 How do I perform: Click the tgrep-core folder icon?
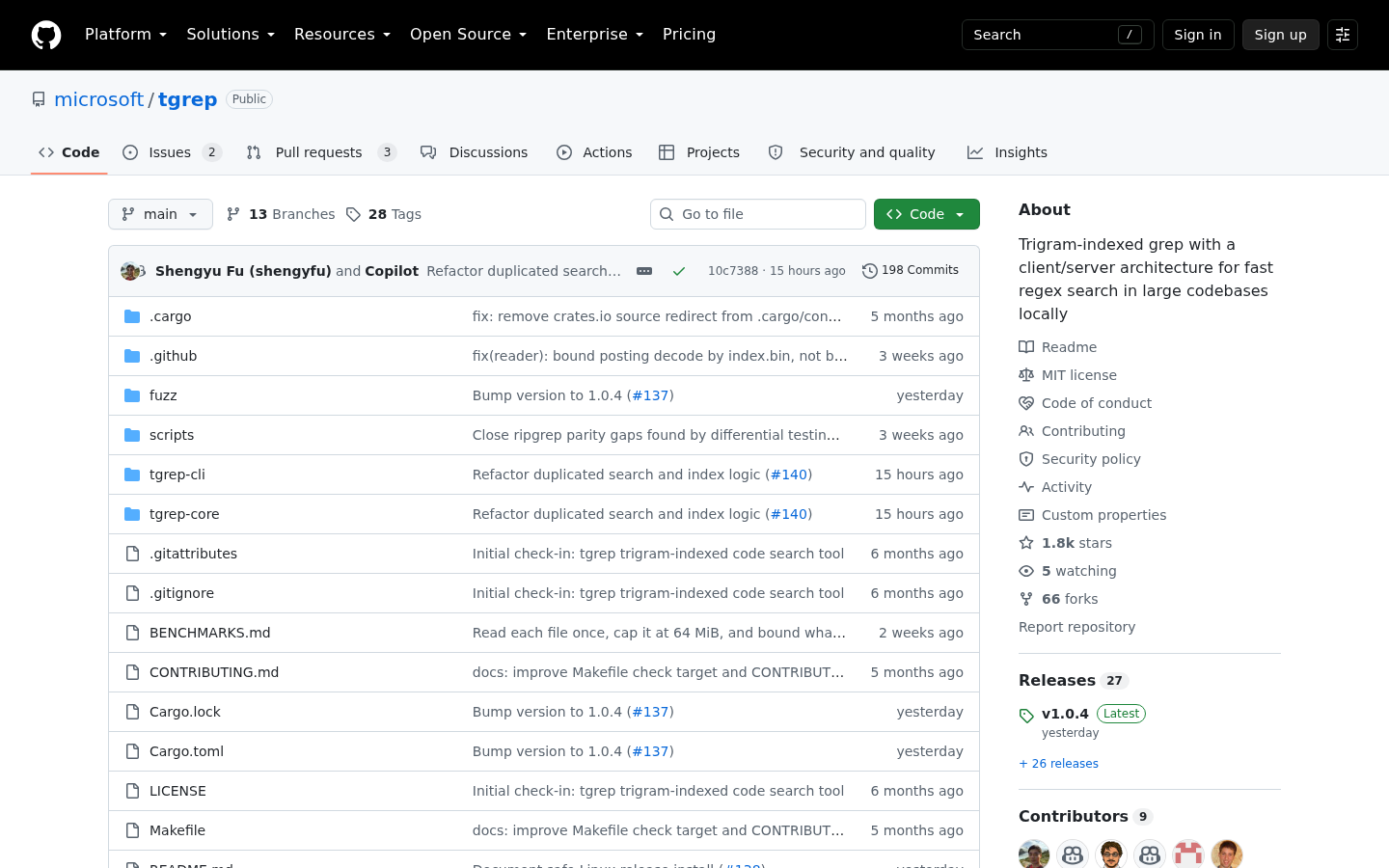coord(132,514)
